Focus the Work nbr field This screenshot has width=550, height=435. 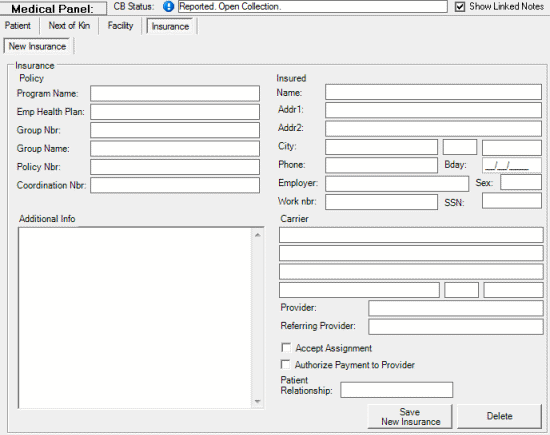[381, 202]
